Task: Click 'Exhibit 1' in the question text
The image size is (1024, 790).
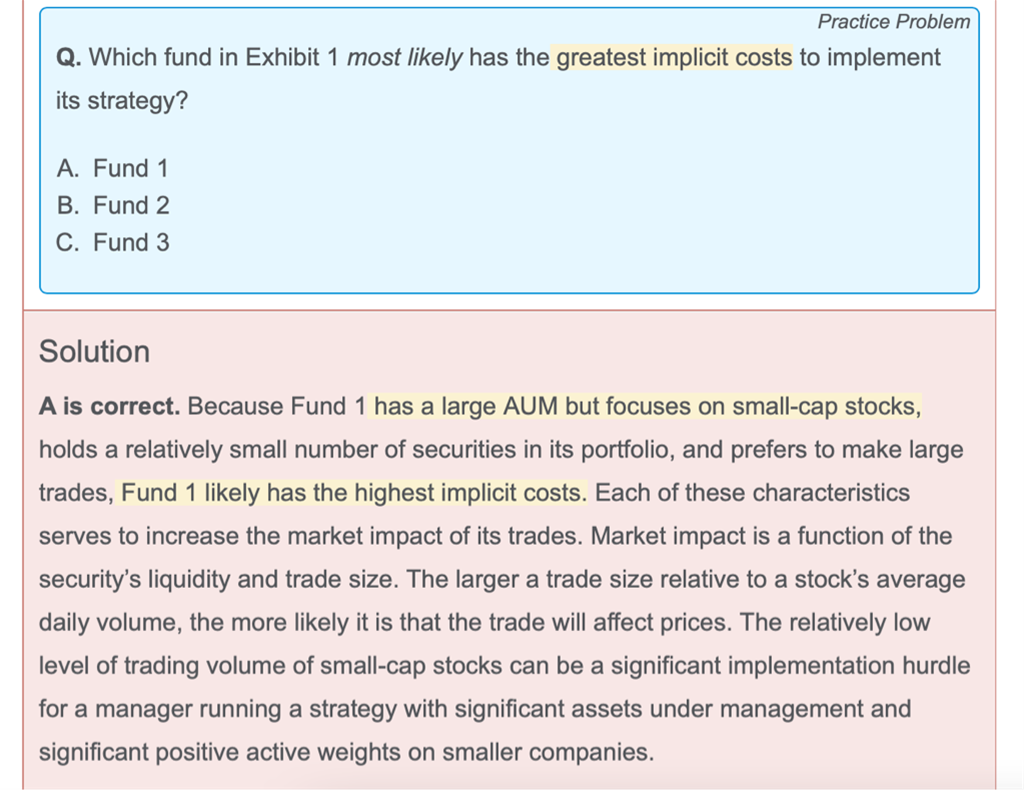Action: point(292,58)
